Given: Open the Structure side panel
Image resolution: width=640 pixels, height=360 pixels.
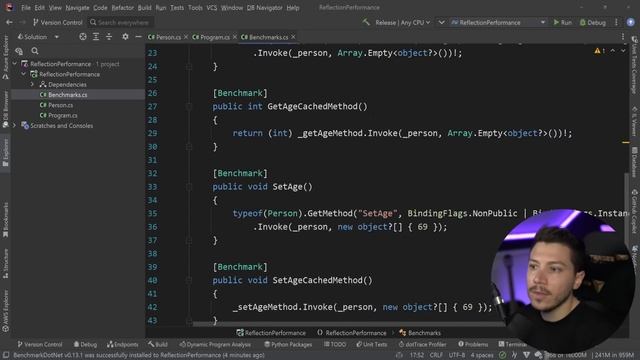Looking at the screenshot, I should click(x=5, y=263).
